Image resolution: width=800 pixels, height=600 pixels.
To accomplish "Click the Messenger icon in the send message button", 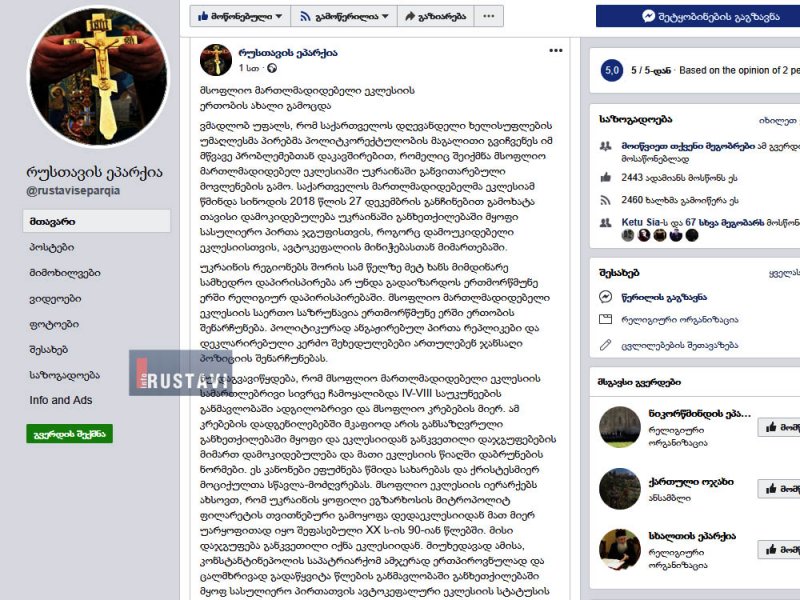I will 648,16.
